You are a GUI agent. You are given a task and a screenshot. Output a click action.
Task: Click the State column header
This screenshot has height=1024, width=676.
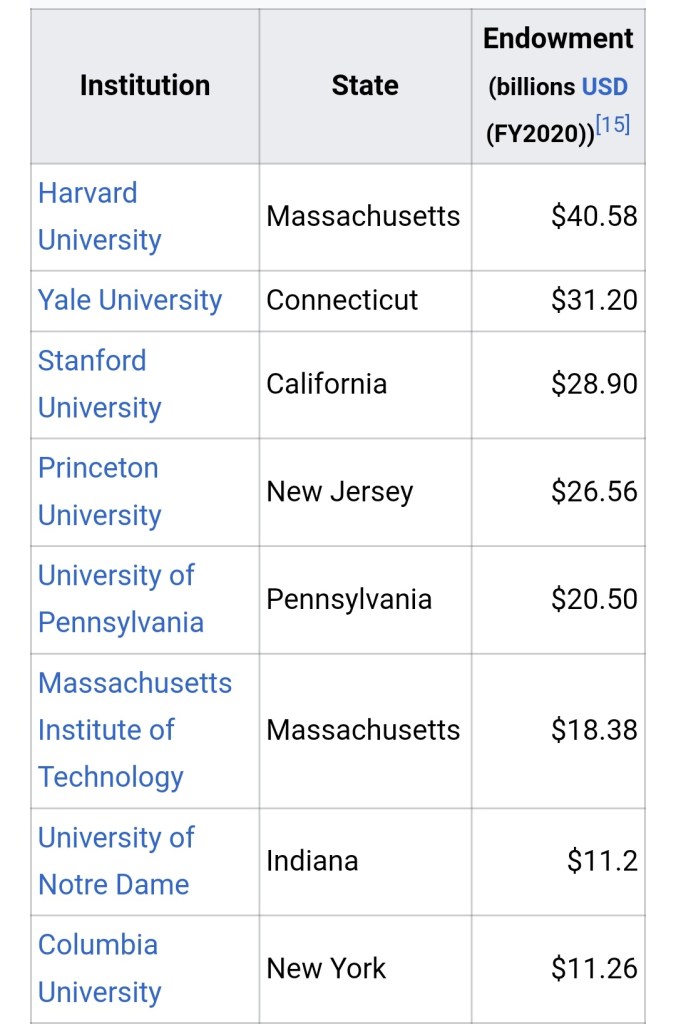tap(365, 86)
